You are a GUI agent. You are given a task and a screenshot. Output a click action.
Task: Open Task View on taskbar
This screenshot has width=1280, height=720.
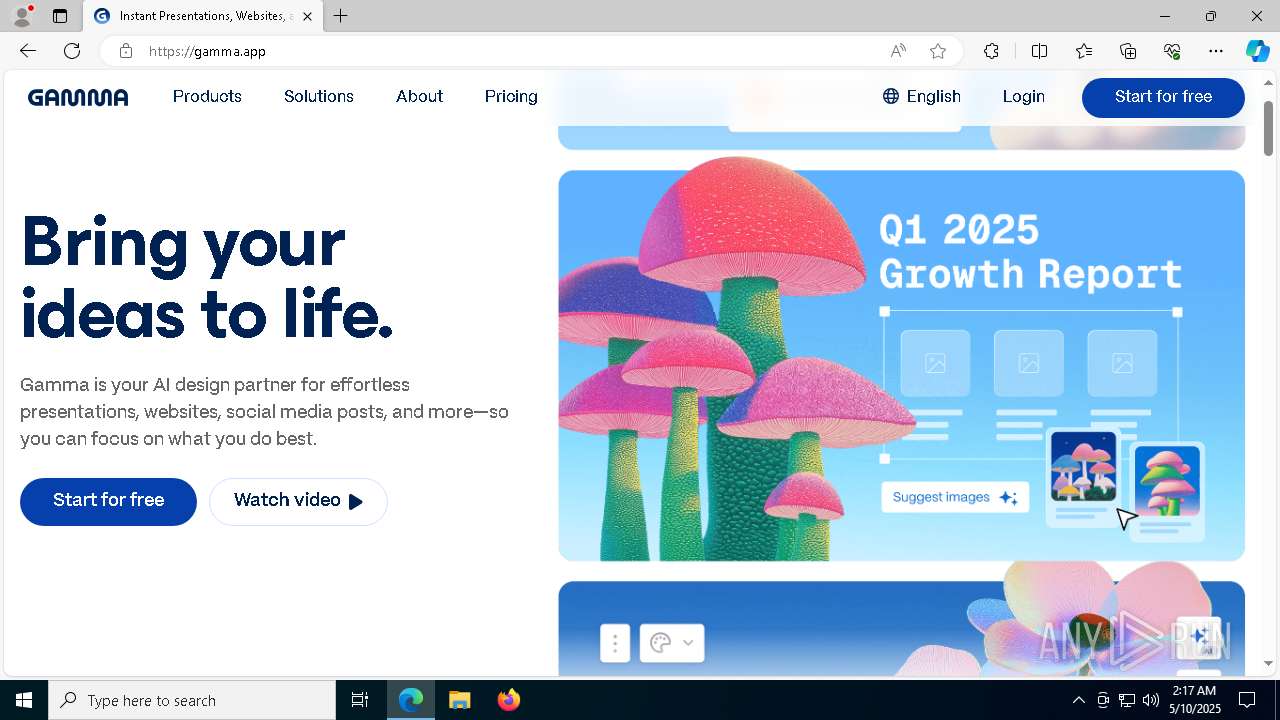360,700
